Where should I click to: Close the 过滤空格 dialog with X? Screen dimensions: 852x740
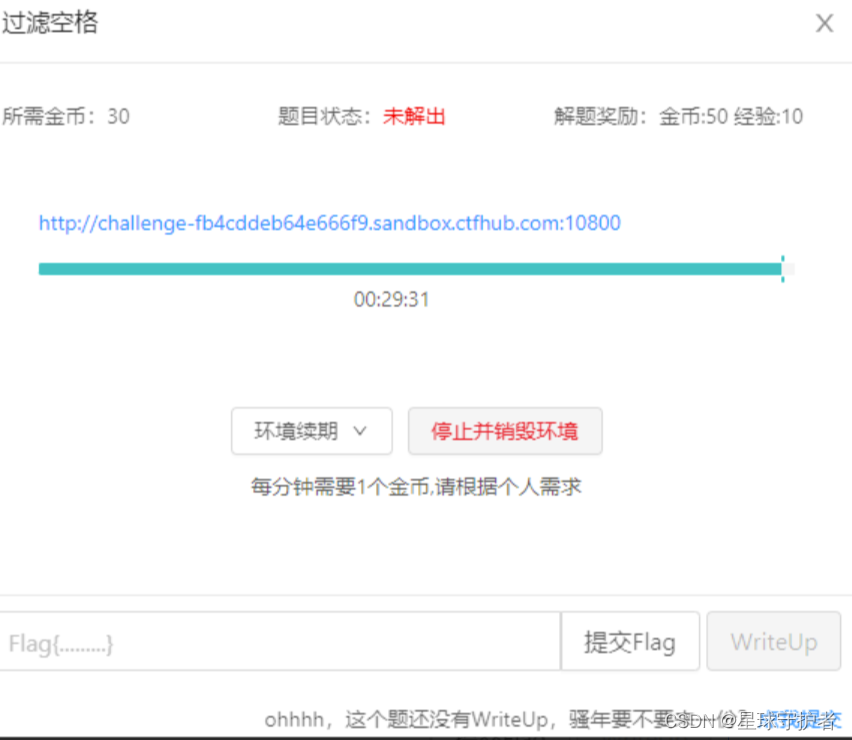pos(824,23)
